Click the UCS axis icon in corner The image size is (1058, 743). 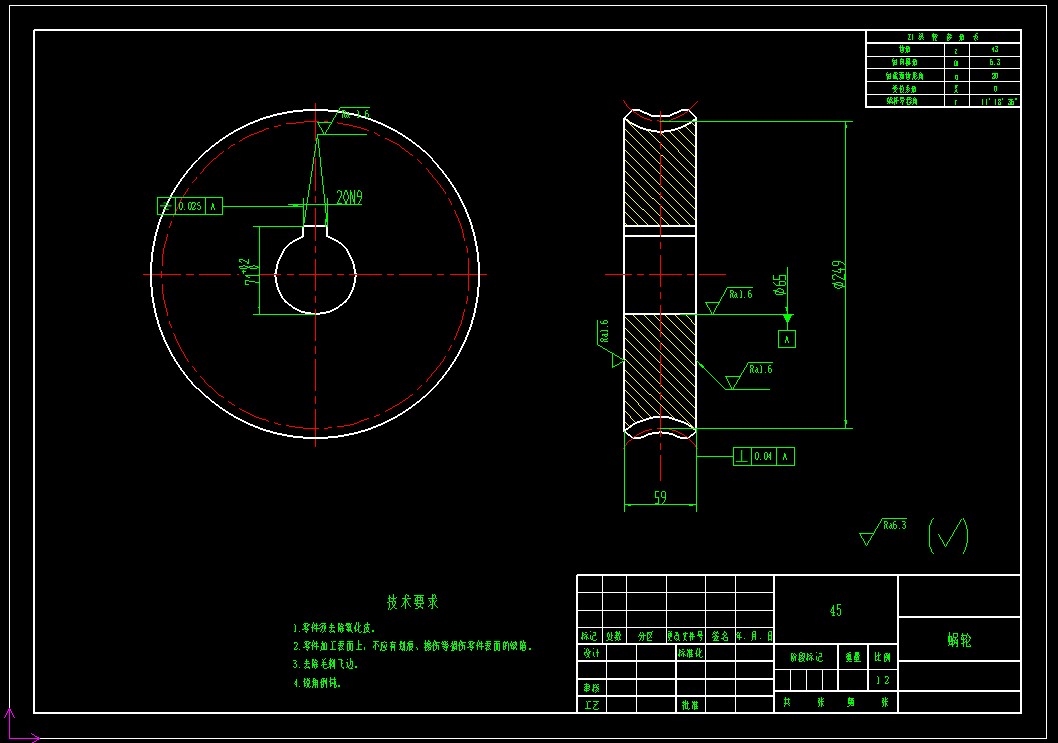pyautogui.click(x=20, y=725)
